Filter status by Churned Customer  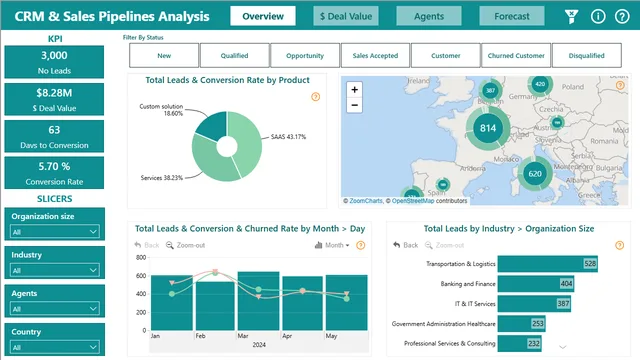pos(516,56)
